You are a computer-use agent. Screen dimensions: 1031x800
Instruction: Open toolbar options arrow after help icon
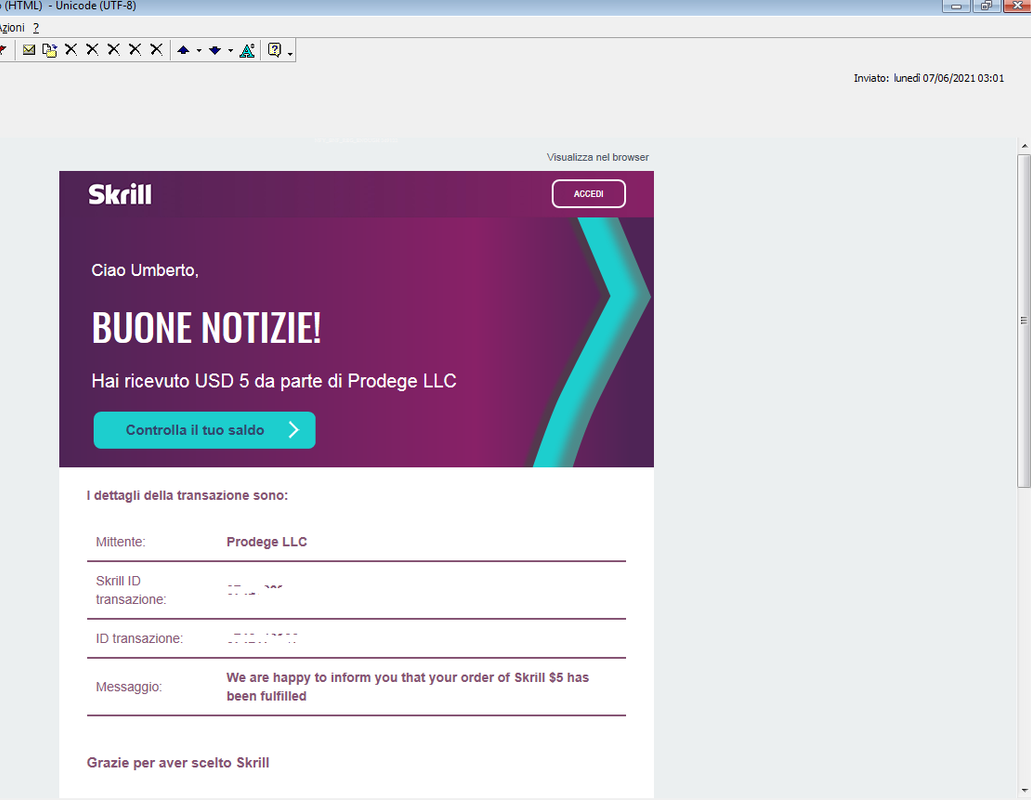click(290, 53)
